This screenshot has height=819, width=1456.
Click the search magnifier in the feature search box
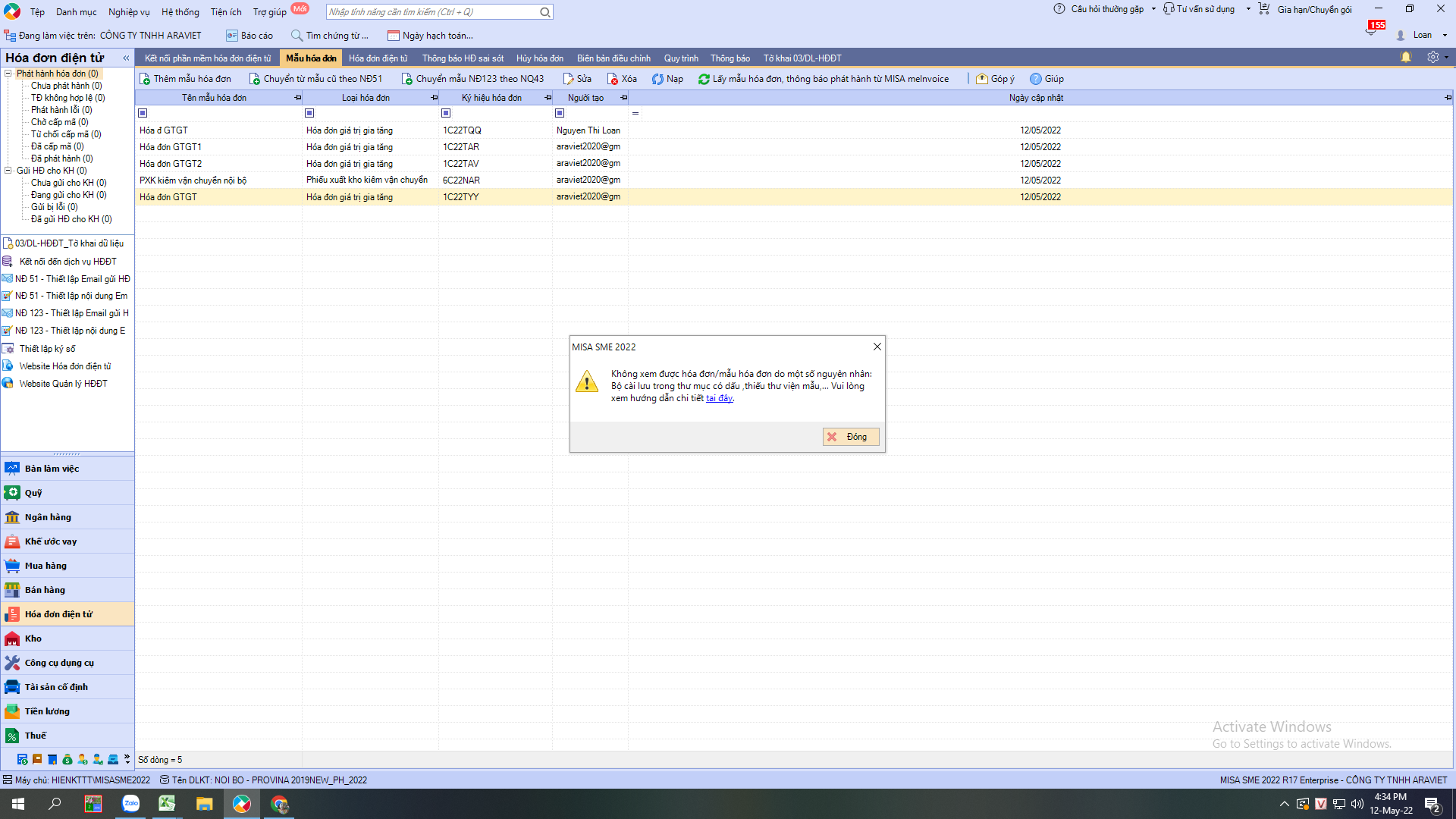(544, 12)
